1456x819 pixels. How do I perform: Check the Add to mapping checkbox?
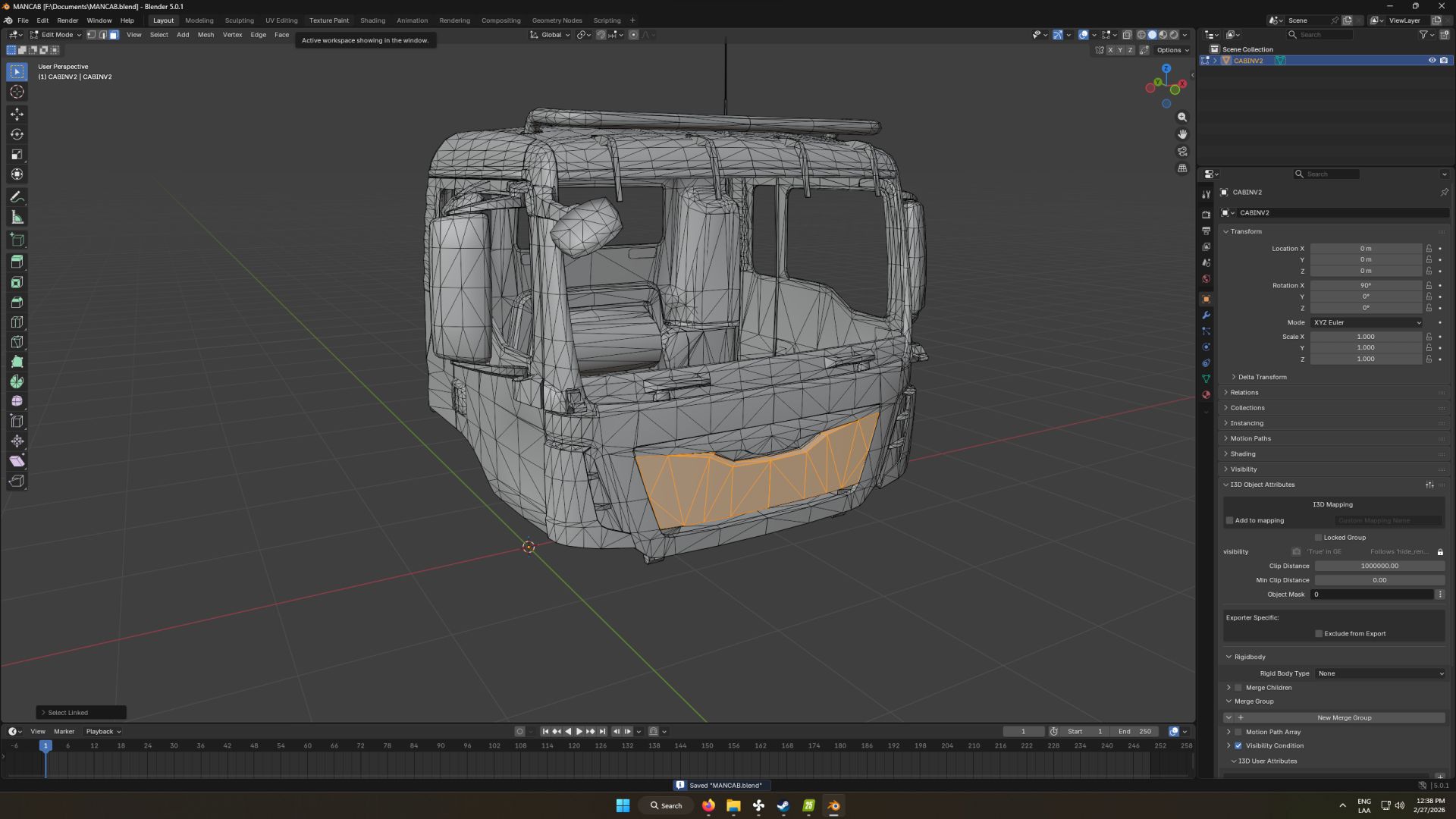click(x=1229, y=520)
